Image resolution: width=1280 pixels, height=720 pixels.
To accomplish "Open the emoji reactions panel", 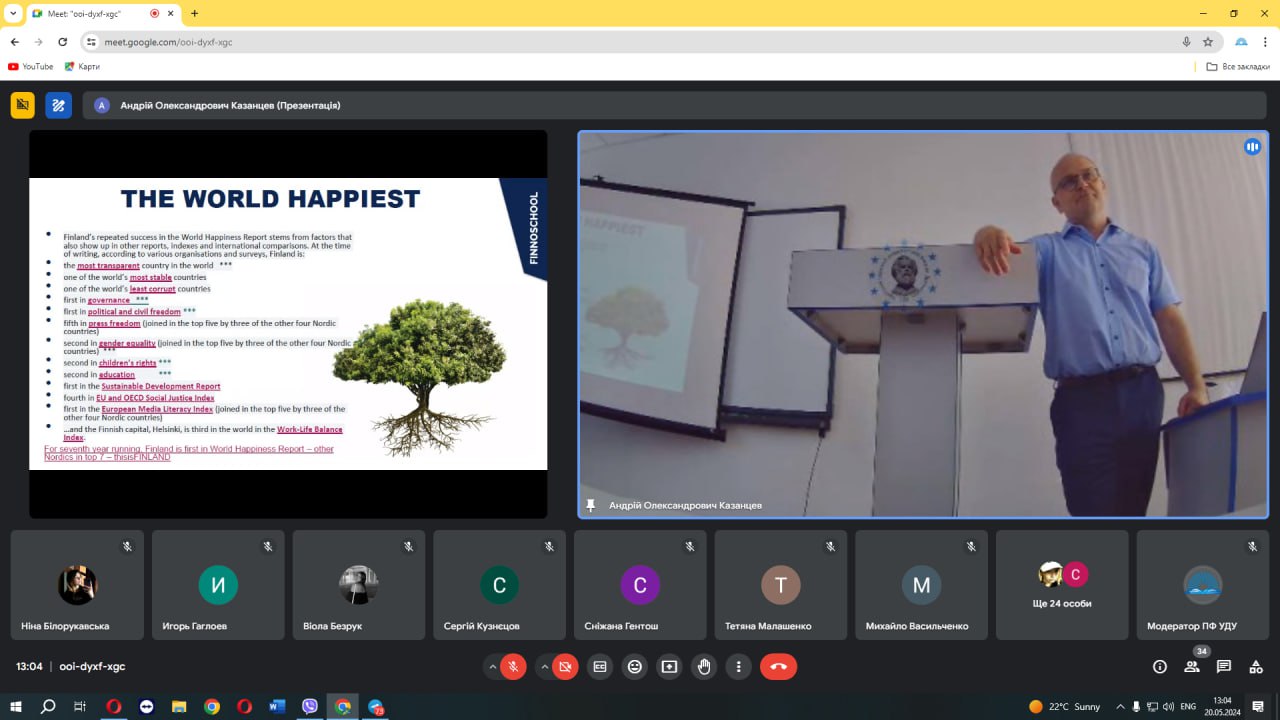I will pos(634,666).
